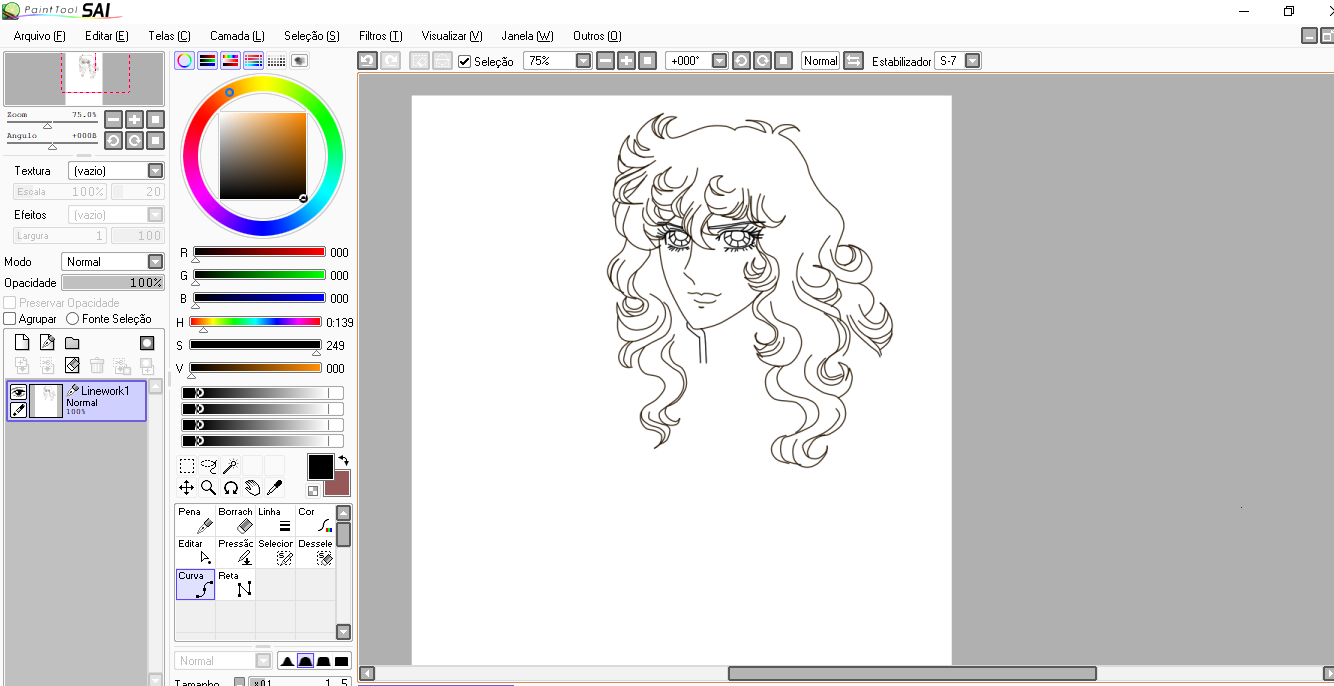Select the Pena (pen) tool
Image resolution: width=1334 pixels, height=686 pixels.
[x=195, y=521]
